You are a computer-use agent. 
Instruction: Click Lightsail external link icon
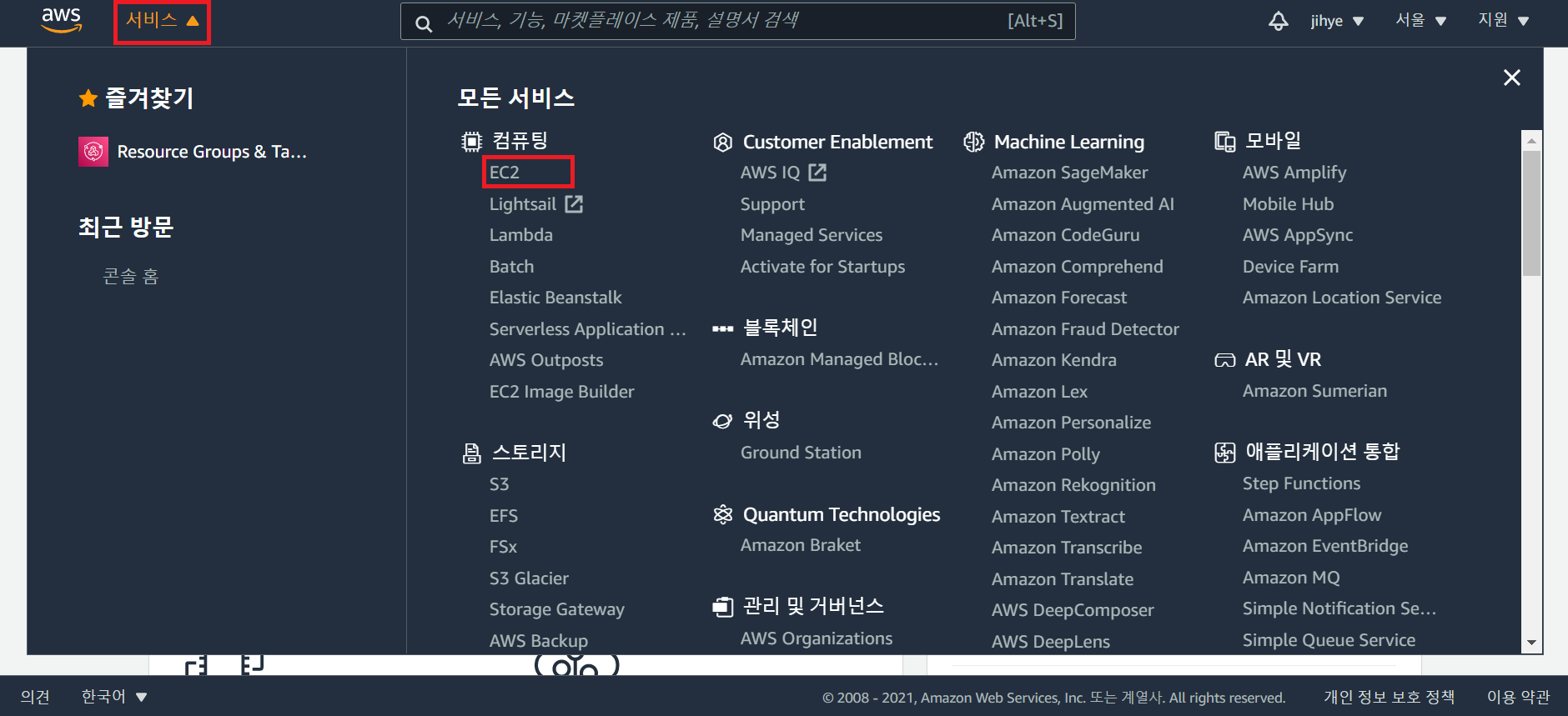574,203
